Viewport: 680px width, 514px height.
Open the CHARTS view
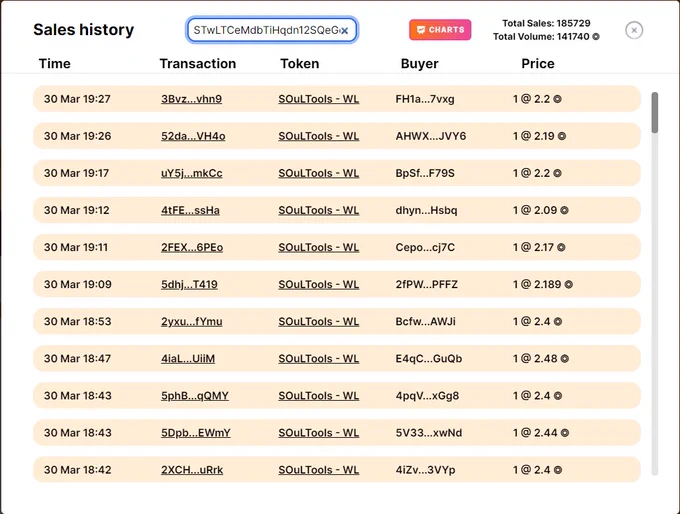point(440,30)
